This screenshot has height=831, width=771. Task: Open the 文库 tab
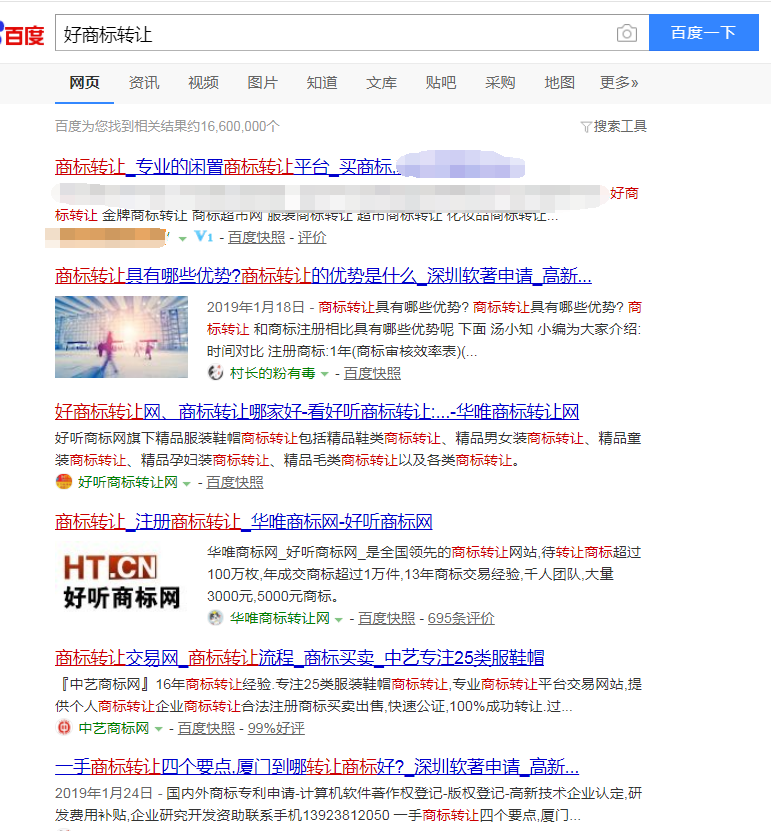pyautogui.click(x=382, y=83)
